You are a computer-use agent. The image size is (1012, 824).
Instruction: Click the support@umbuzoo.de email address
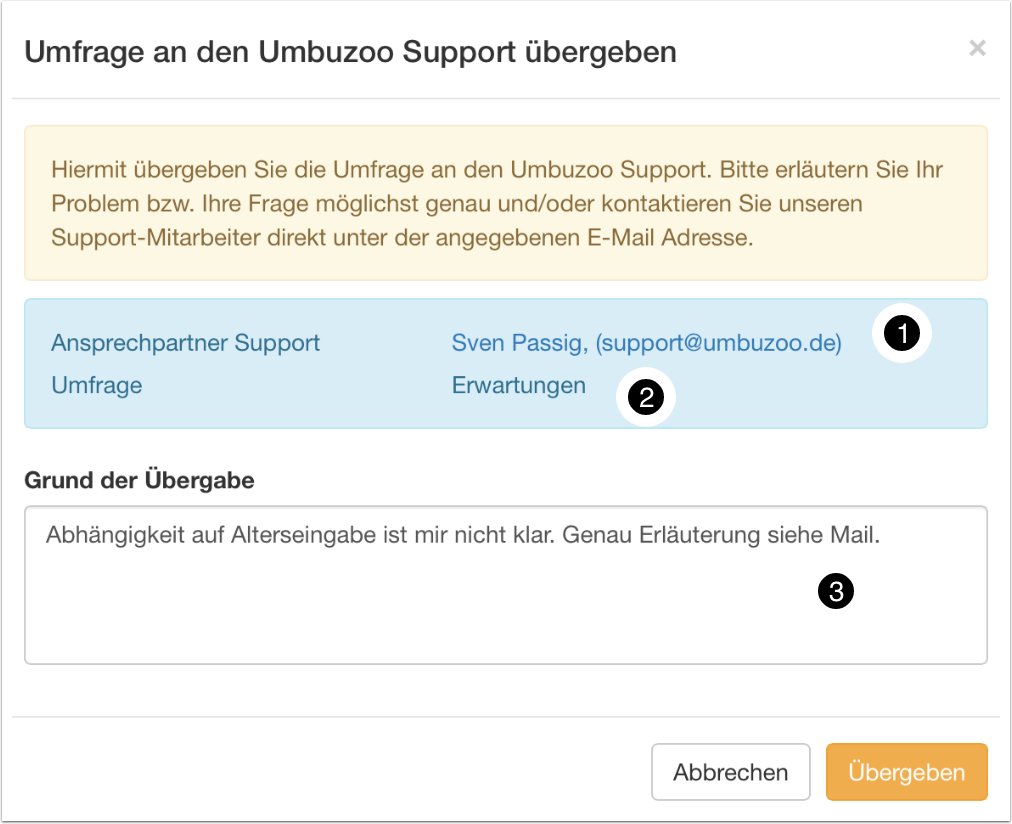tap(719, 343)
